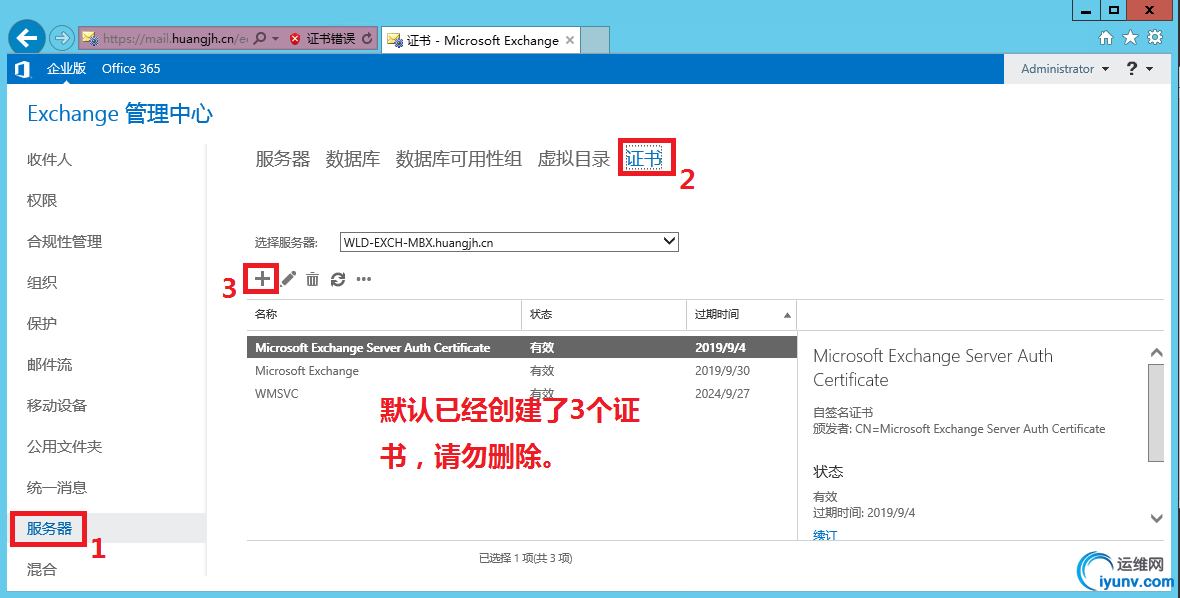Click the plus icon to add a new certificate
The width and height of the screenshot is (1180, 598).
pos(262,279)
